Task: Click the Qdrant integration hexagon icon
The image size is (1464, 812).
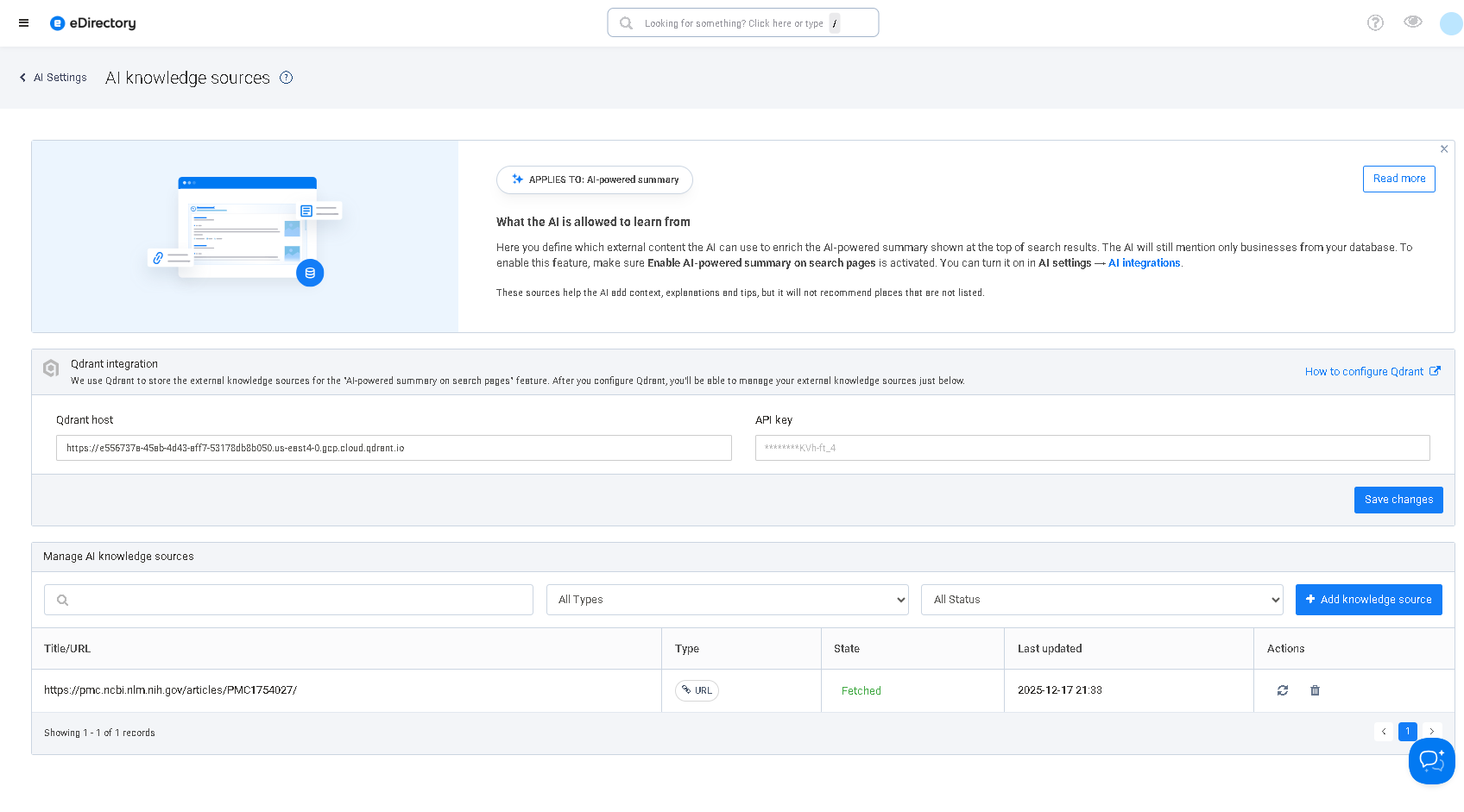Action: pyautogui.click(x=51, y=368)
